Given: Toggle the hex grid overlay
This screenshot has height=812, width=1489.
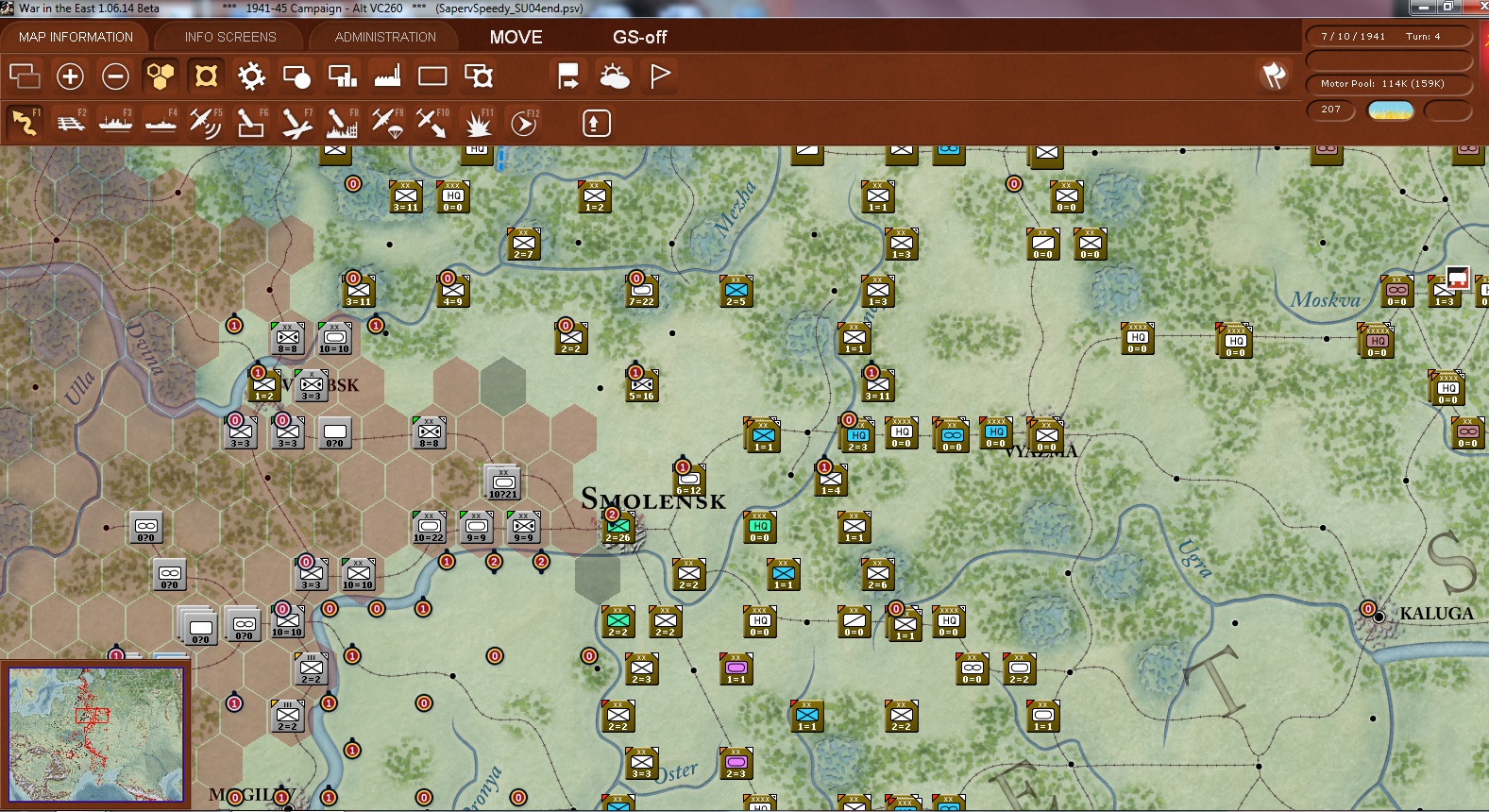Looking at the screenshot, I should click(161, 76).
